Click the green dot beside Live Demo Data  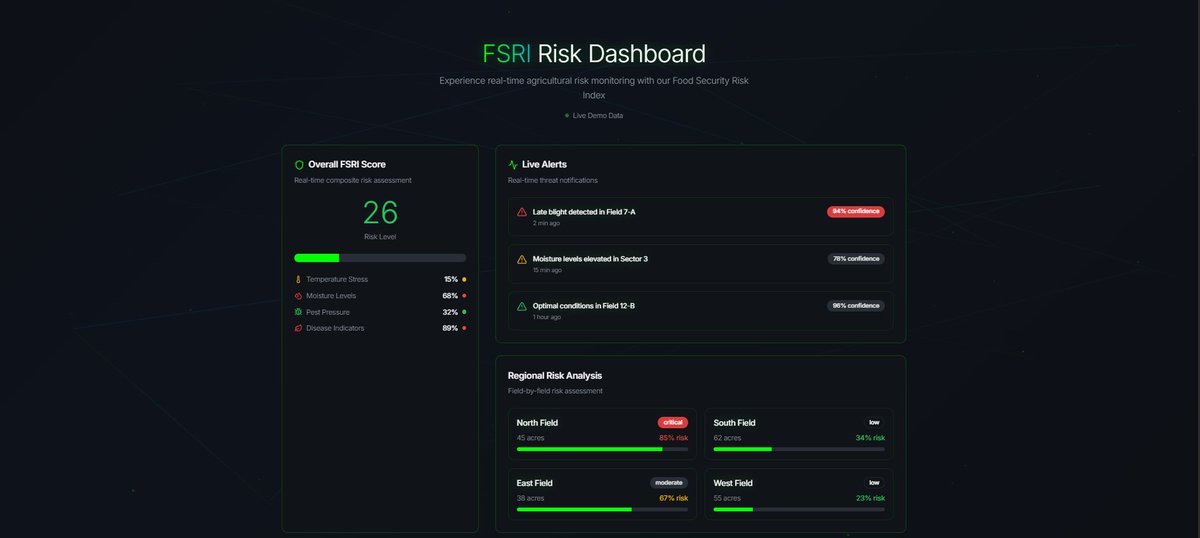click(x=567, y=115)
